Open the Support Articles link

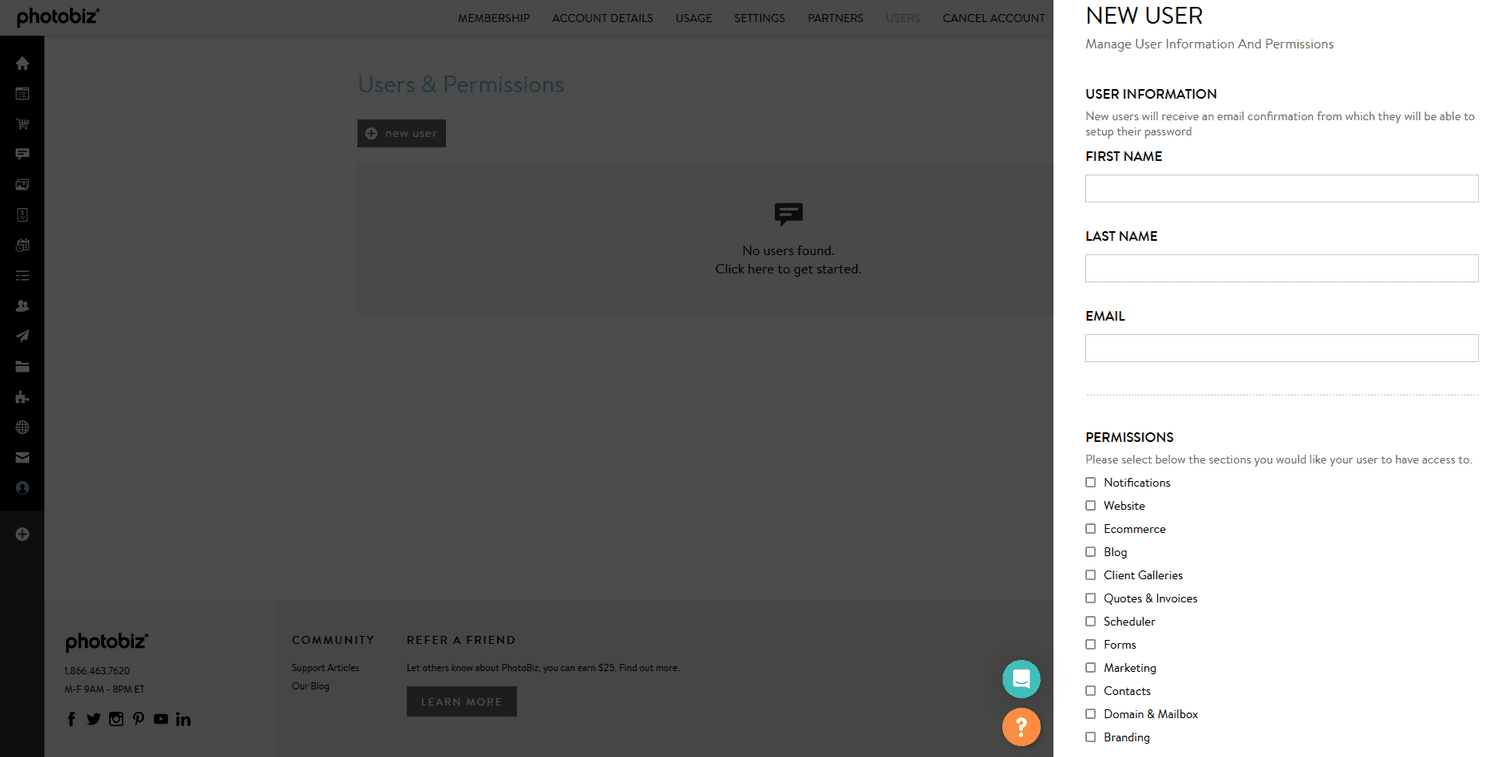click(325, 668)
